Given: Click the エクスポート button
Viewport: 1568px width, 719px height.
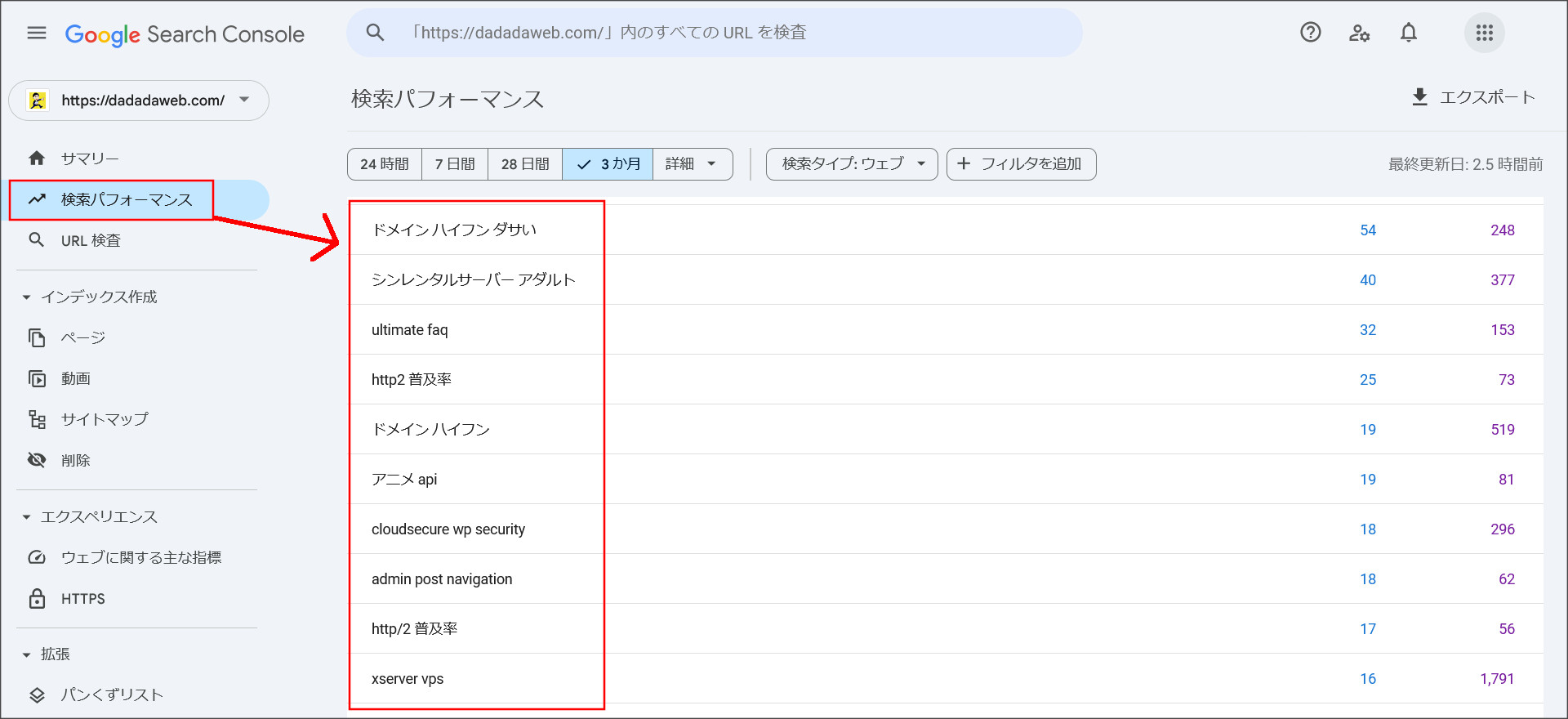Looking at the screenshot, I should 1474,97.
